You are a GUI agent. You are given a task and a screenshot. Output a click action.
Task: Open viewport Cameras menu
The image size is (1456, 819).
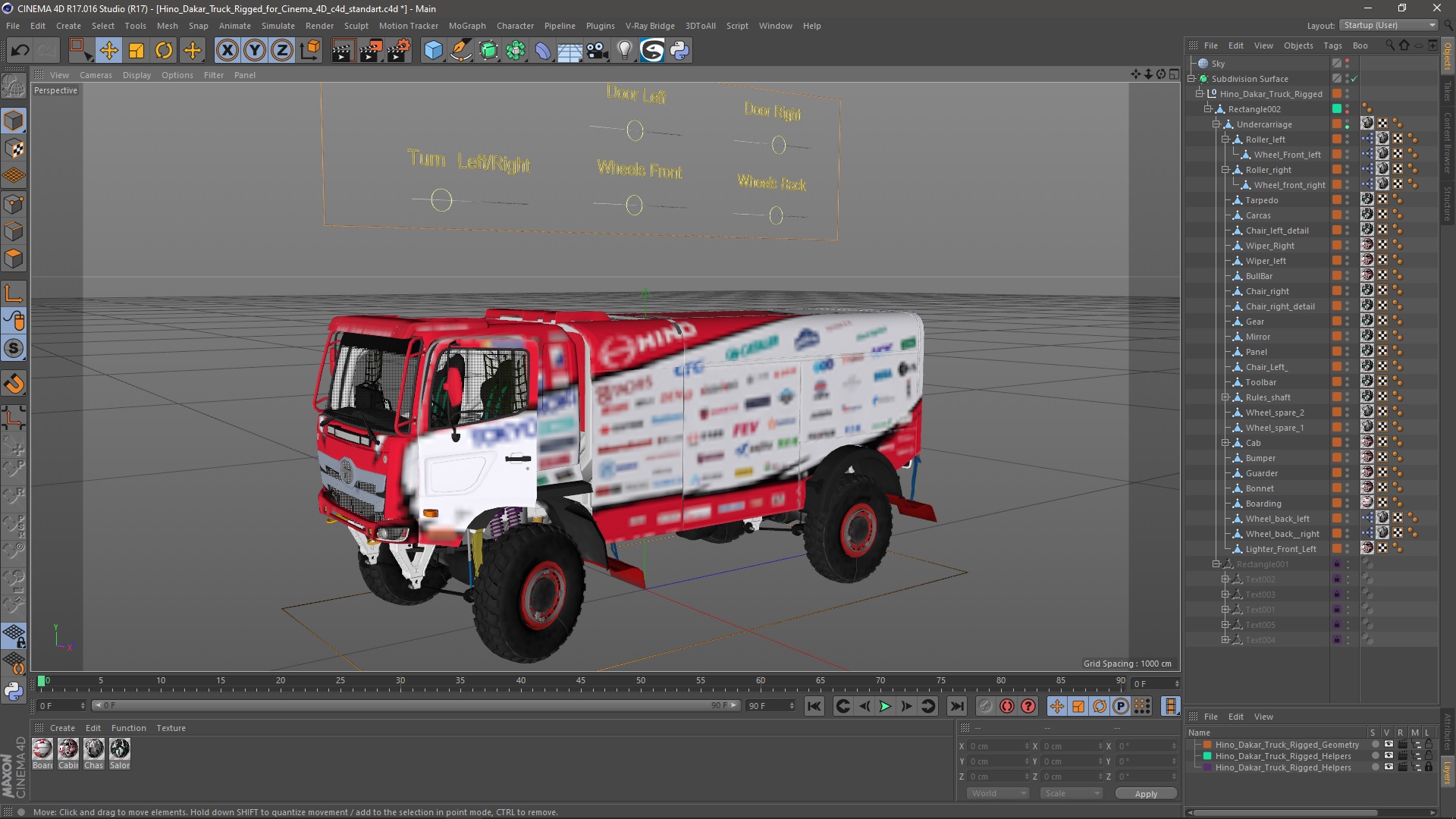click(96, 75)
